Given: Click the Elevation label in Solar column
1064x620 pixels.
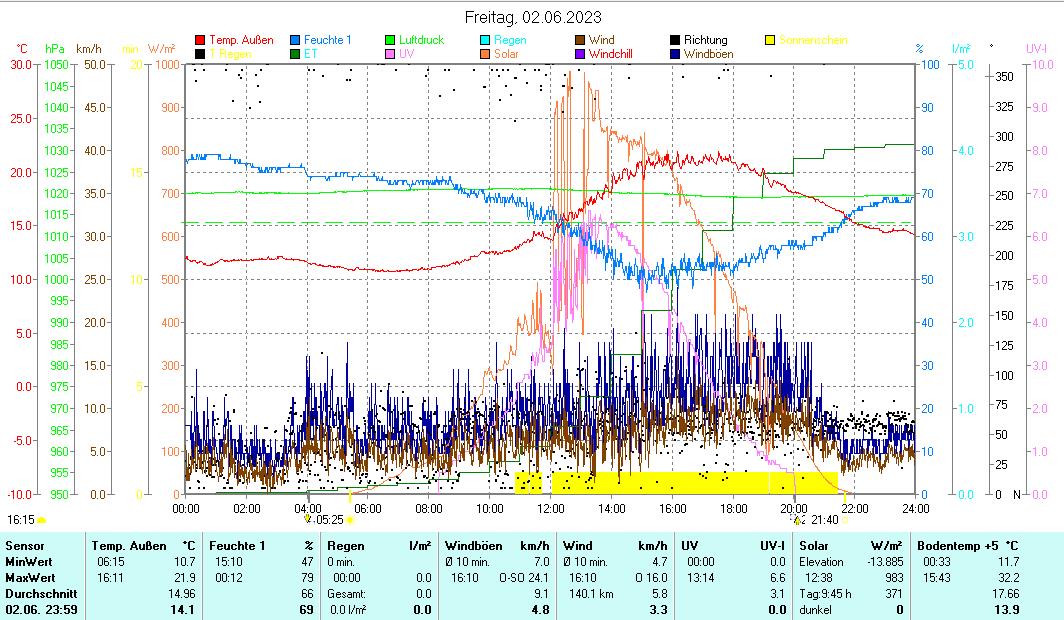Looking at the screenshot, I should click(x=821, y=562).
